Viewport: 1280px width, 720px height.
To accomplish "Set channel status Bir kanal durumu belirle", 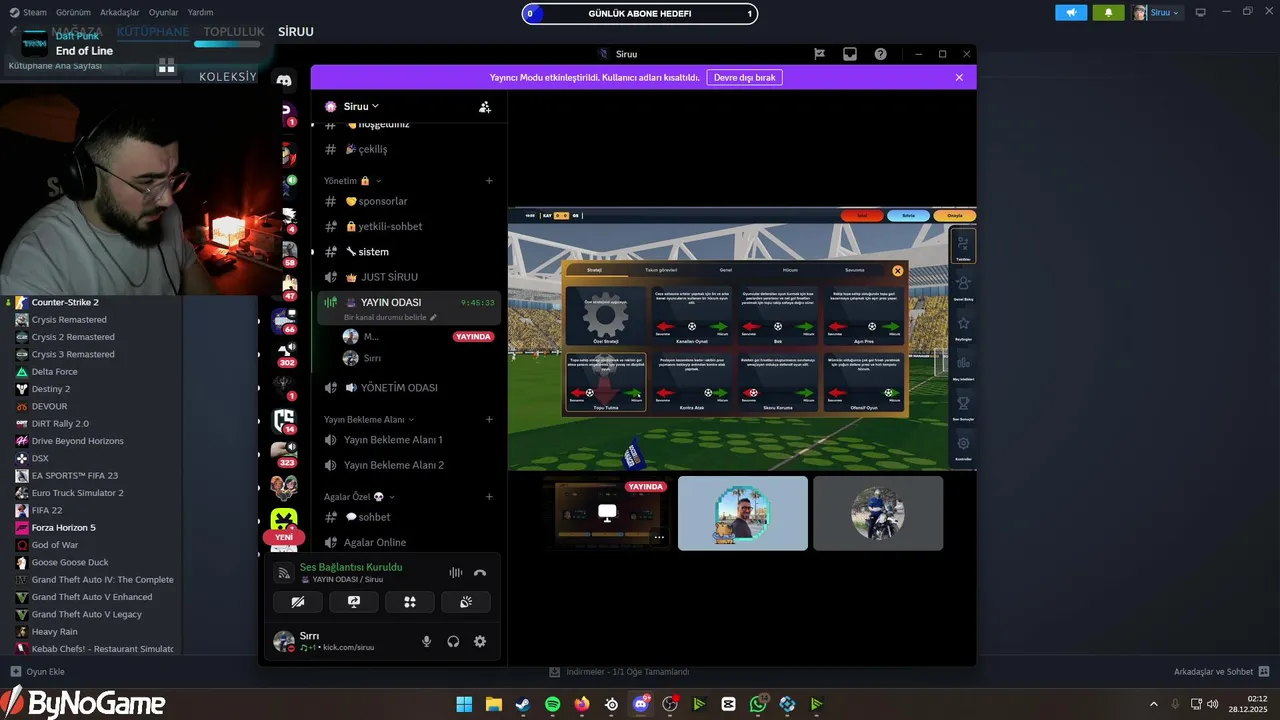I will (391, 317).
